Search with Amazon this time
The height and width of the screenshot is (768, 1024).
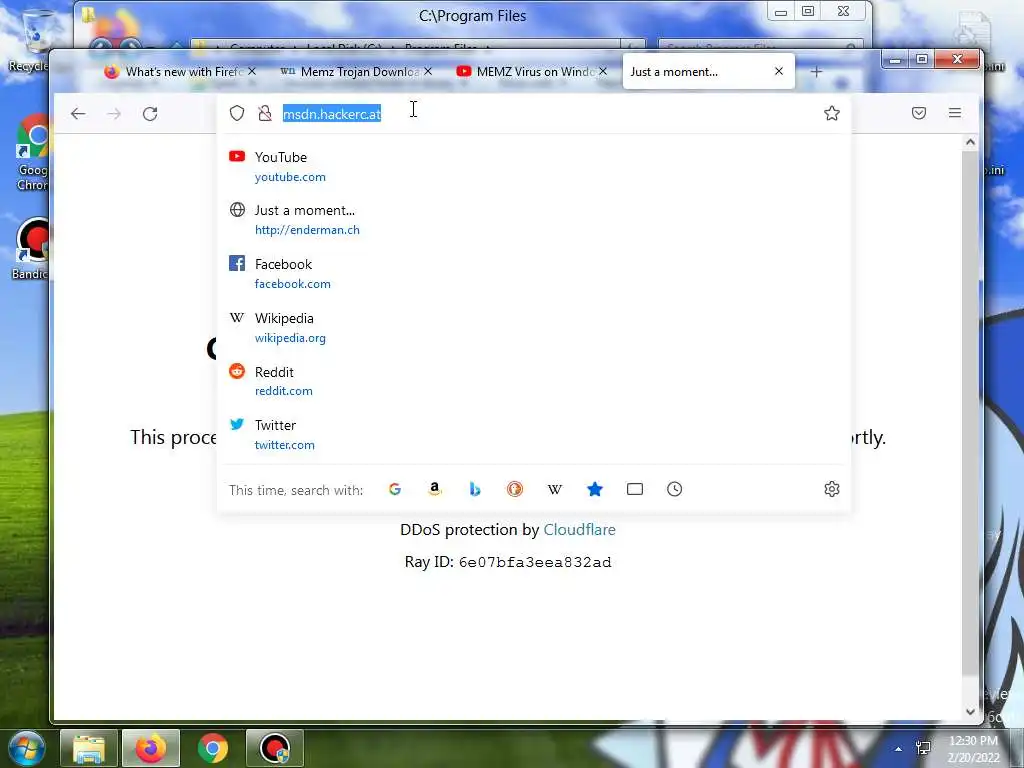(435, 489)
